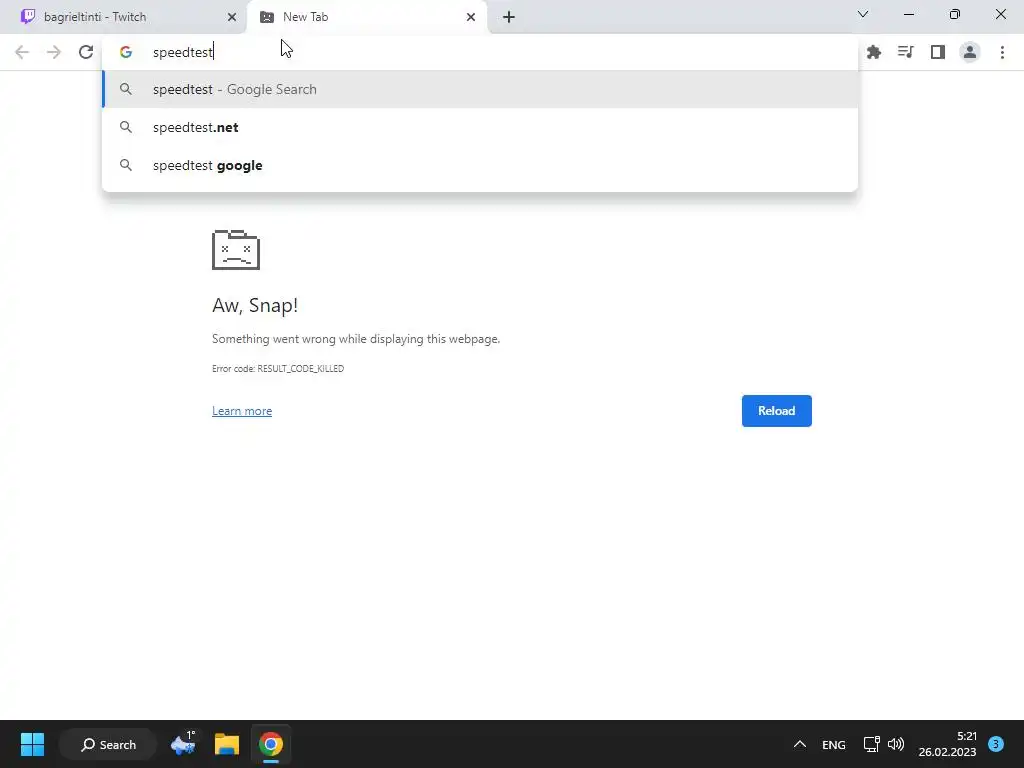Open the clock showing 5:21
Viewport: 1024px width, 768px height.
[x=947, y=744]
